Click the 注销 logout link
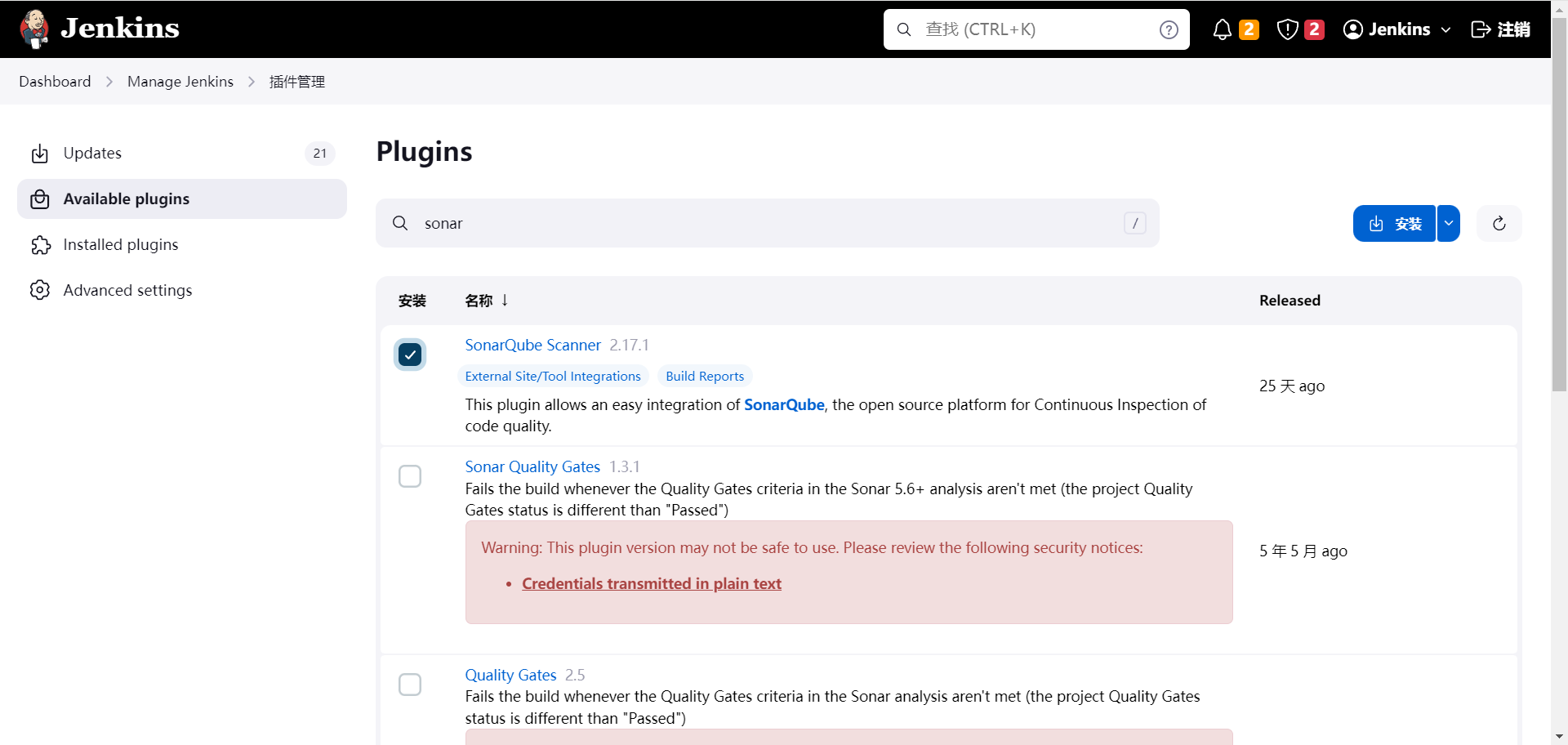The height and width of the screenshot is (745, 1568). click(x=1513, y=29)
